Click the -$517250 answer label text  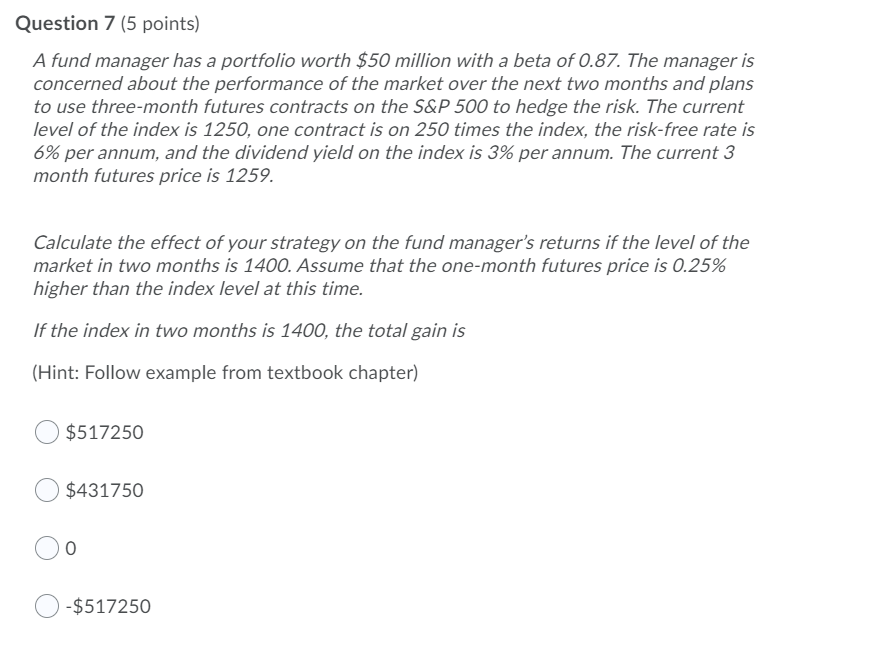(x=108, y=606)
